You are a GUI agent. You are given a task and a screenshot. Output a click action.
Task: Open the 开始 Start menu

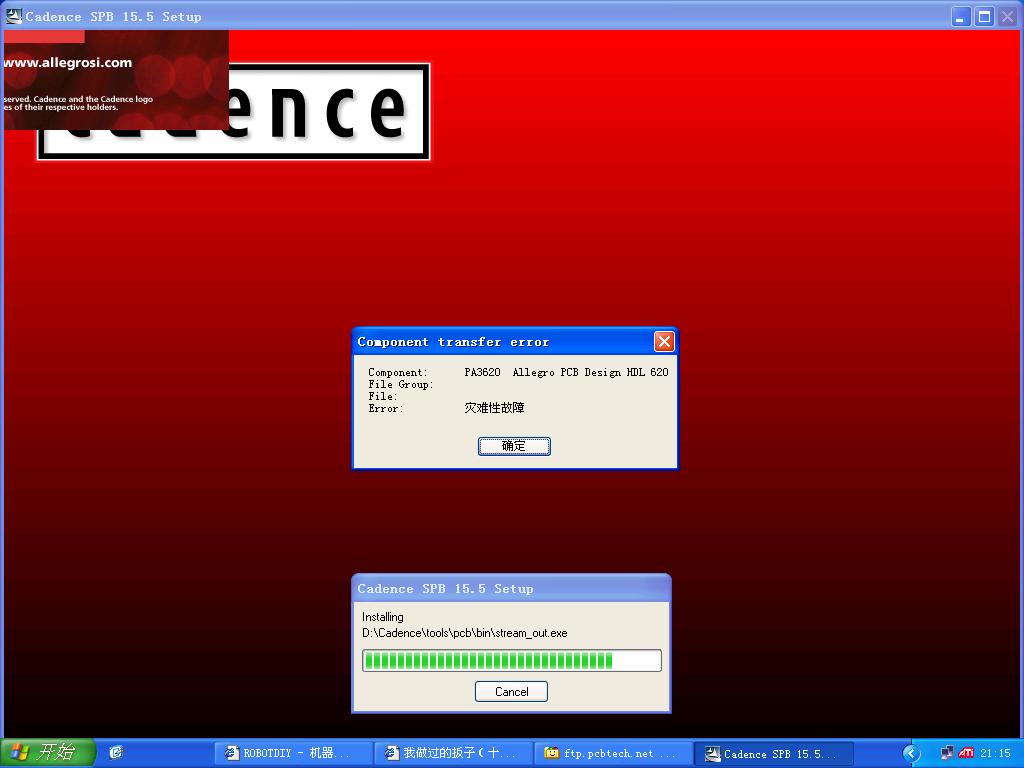pyautogui.click(x=47, y=753)
